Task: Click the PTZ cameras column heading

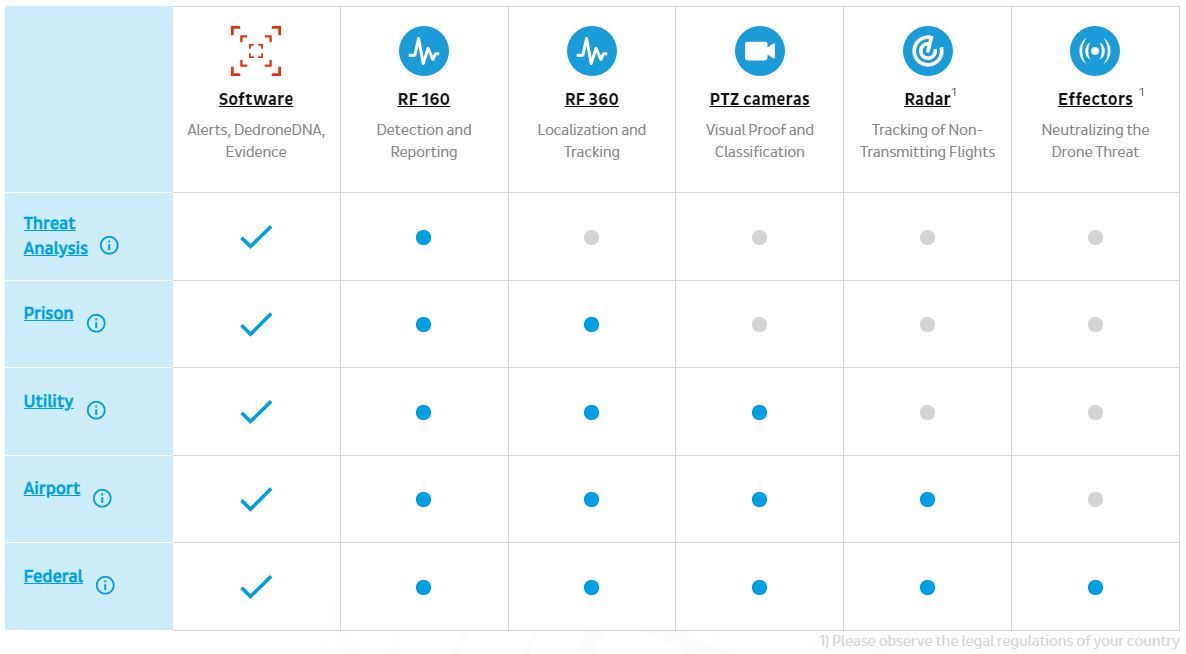Action: tap(760, 99)
